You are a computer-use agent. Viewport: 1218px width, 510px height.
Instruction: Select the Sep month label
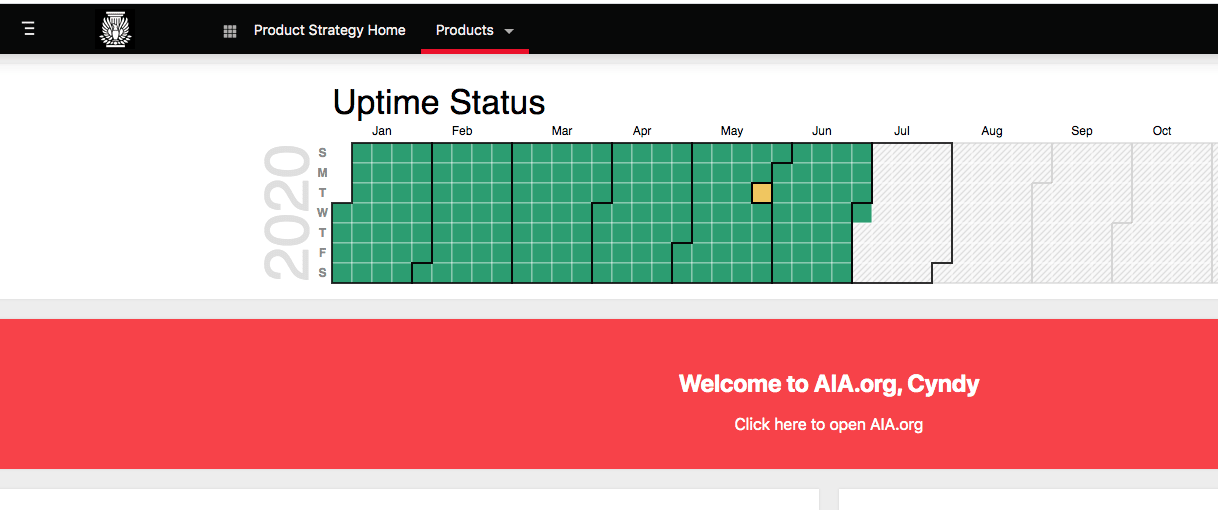click(x=1082, y=131)
